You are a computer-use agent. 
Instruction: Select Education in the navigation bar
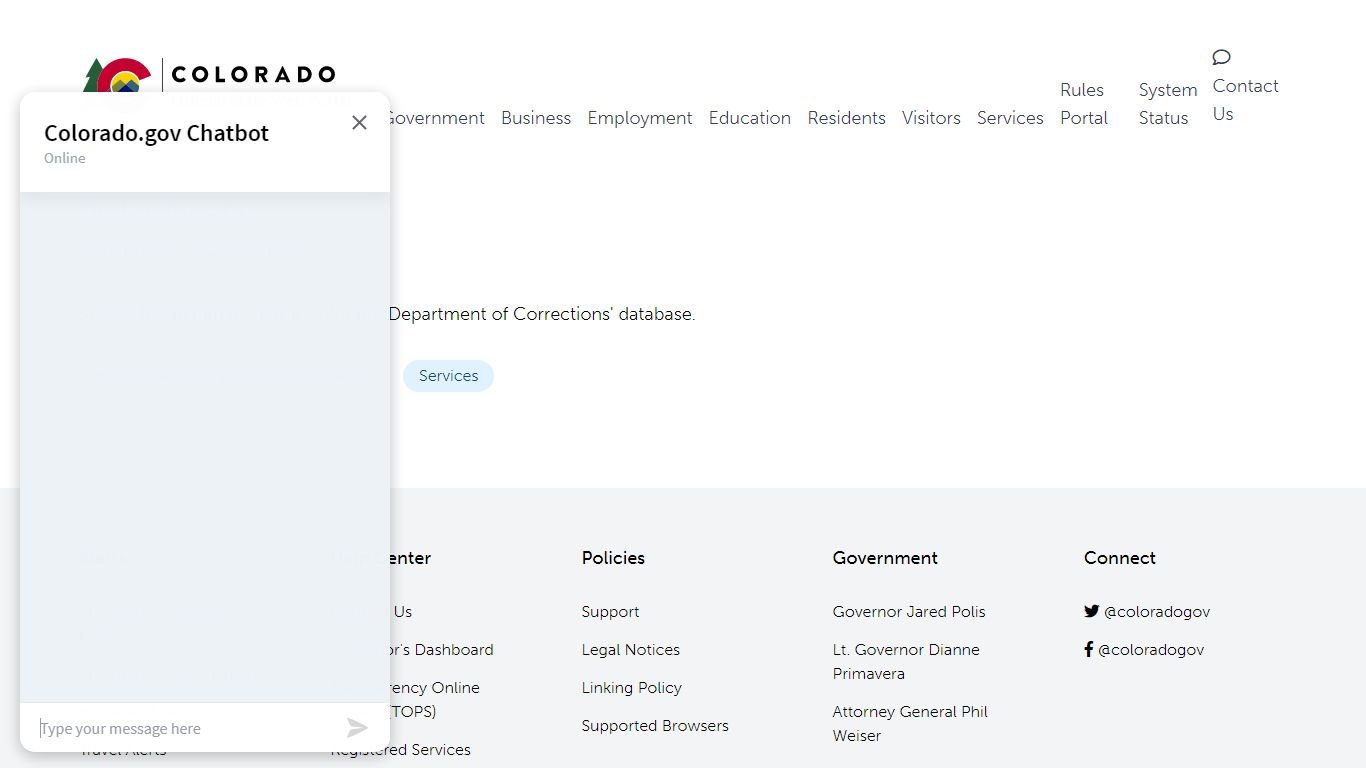tap(750, 118)
